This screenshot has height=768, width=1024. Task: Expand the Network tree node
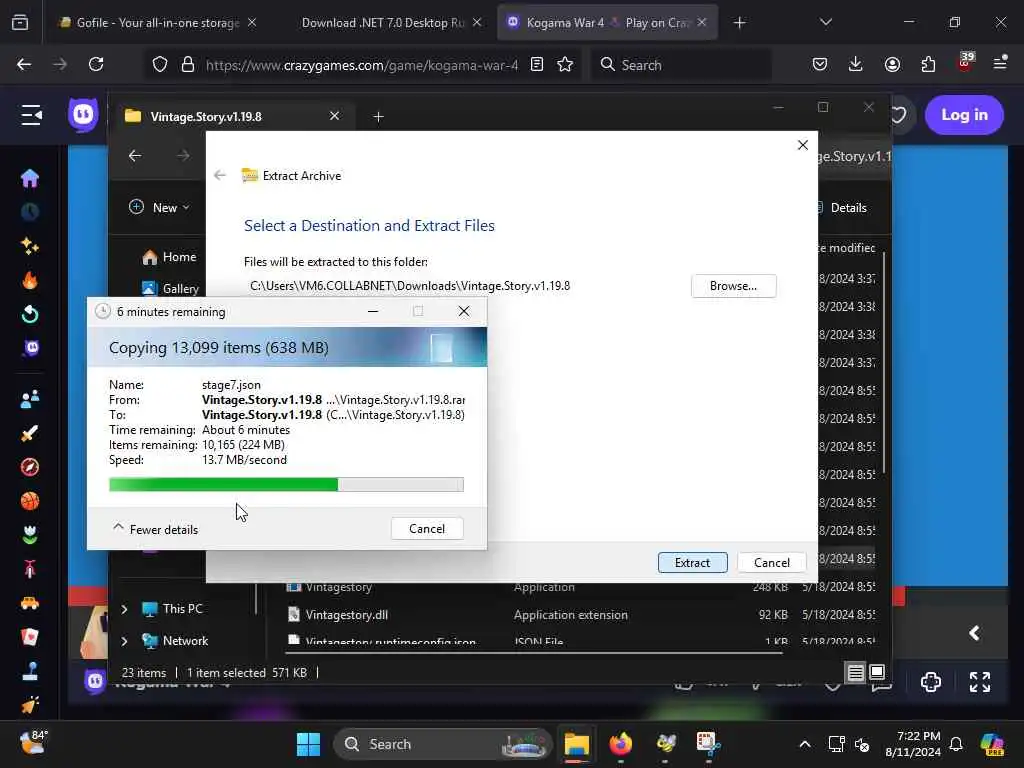coord(124,641)
